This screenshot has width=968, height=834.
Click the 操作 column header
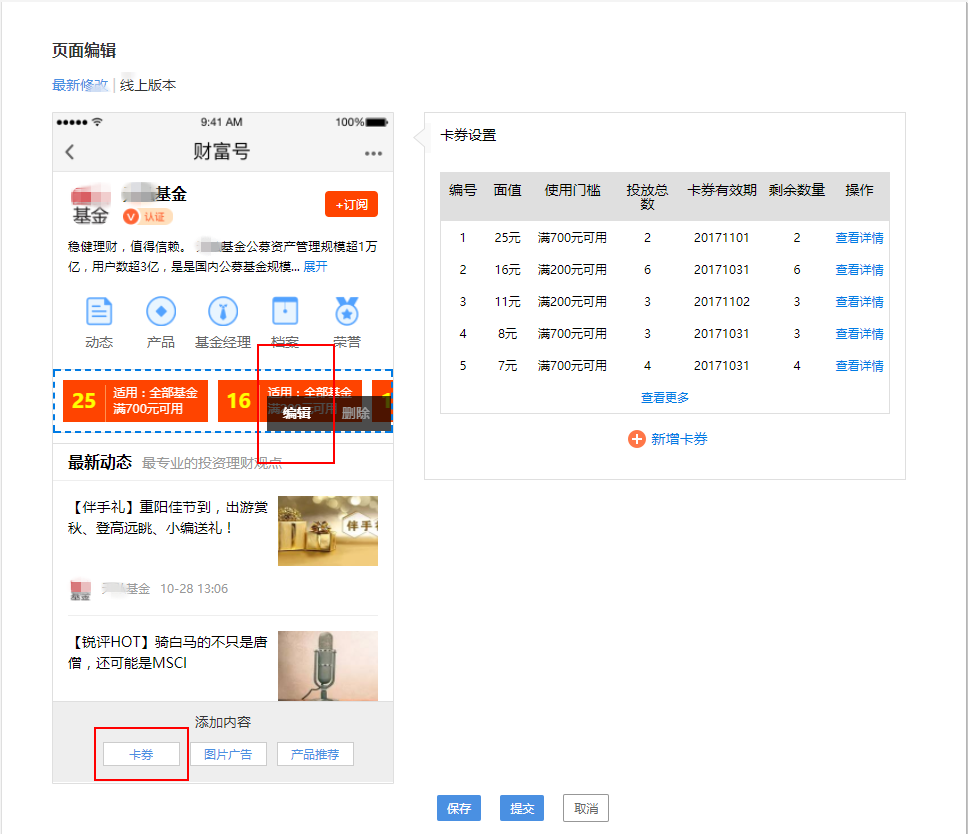tap(859, 190)
